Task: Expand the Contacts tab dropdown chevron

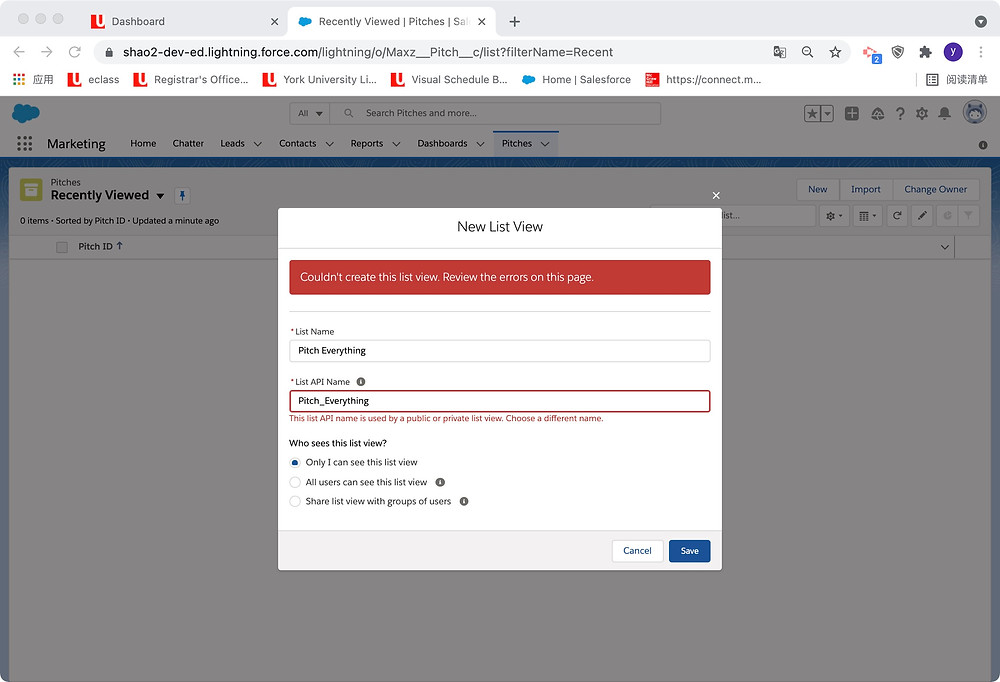Action: (330, 144)
